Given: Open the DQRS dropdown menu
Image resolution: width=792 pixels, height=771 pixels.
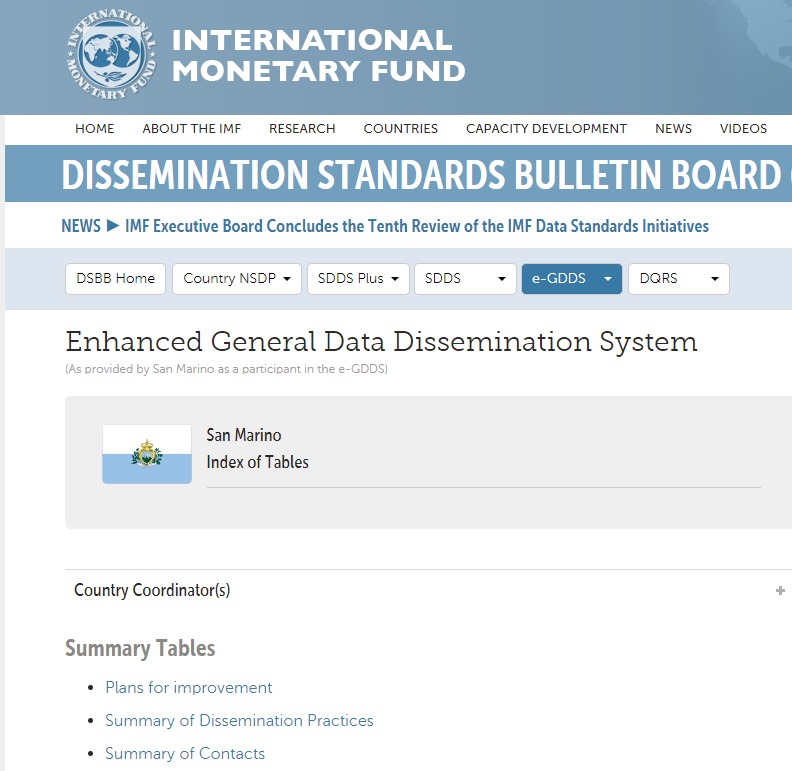Looking at the screenshot, I should click(678, 278).
